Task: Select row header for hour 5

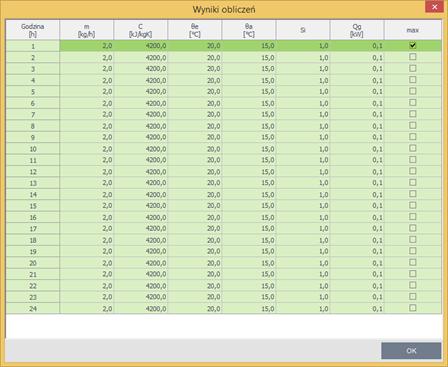Action: pos(33,92)
